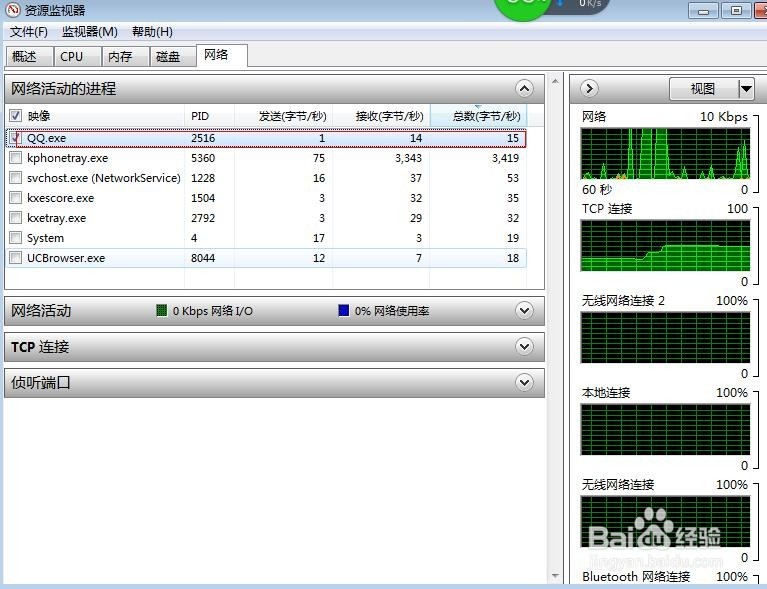Select the UCBrowser.exe process name

pyautogui.click(x=66, y=258)
